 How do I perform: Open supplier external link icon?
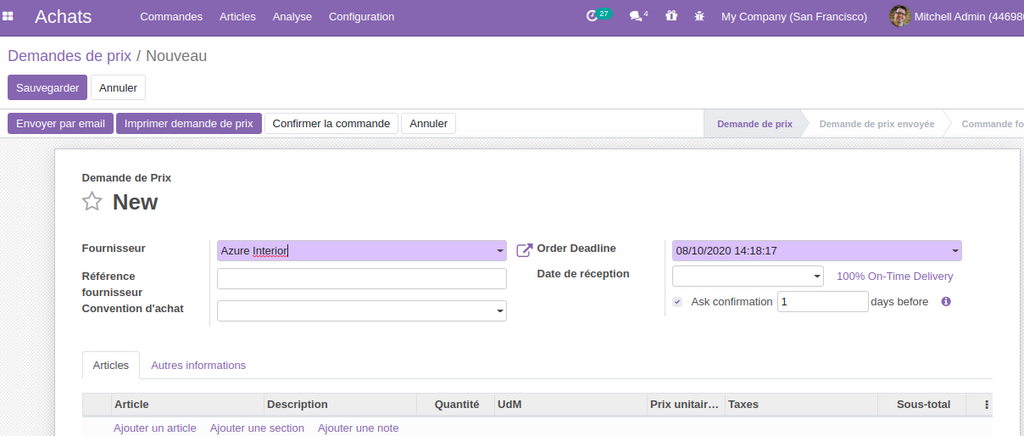524,250
